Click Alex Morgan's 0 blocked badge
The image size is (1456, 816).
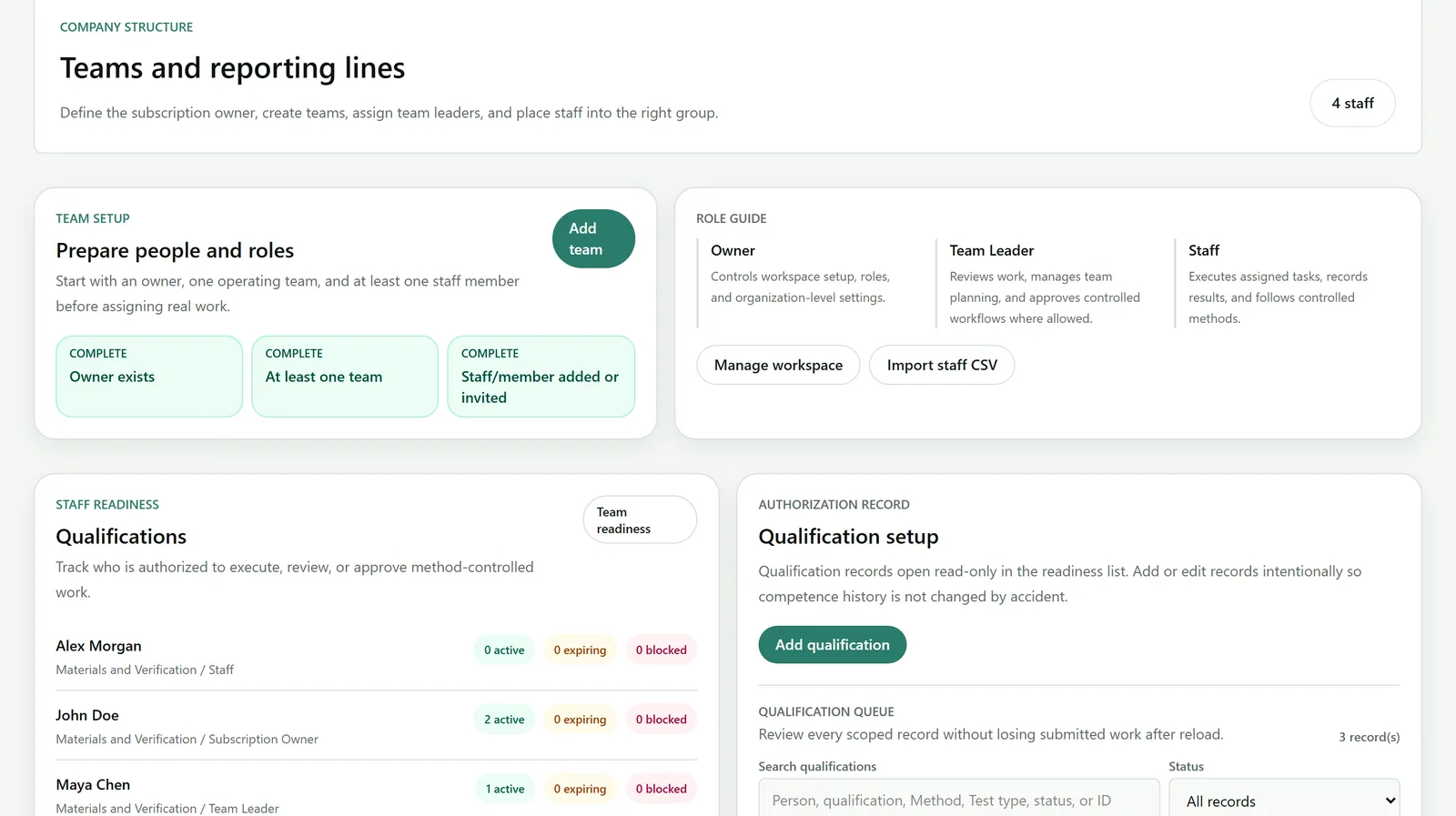tap(662, 650)
